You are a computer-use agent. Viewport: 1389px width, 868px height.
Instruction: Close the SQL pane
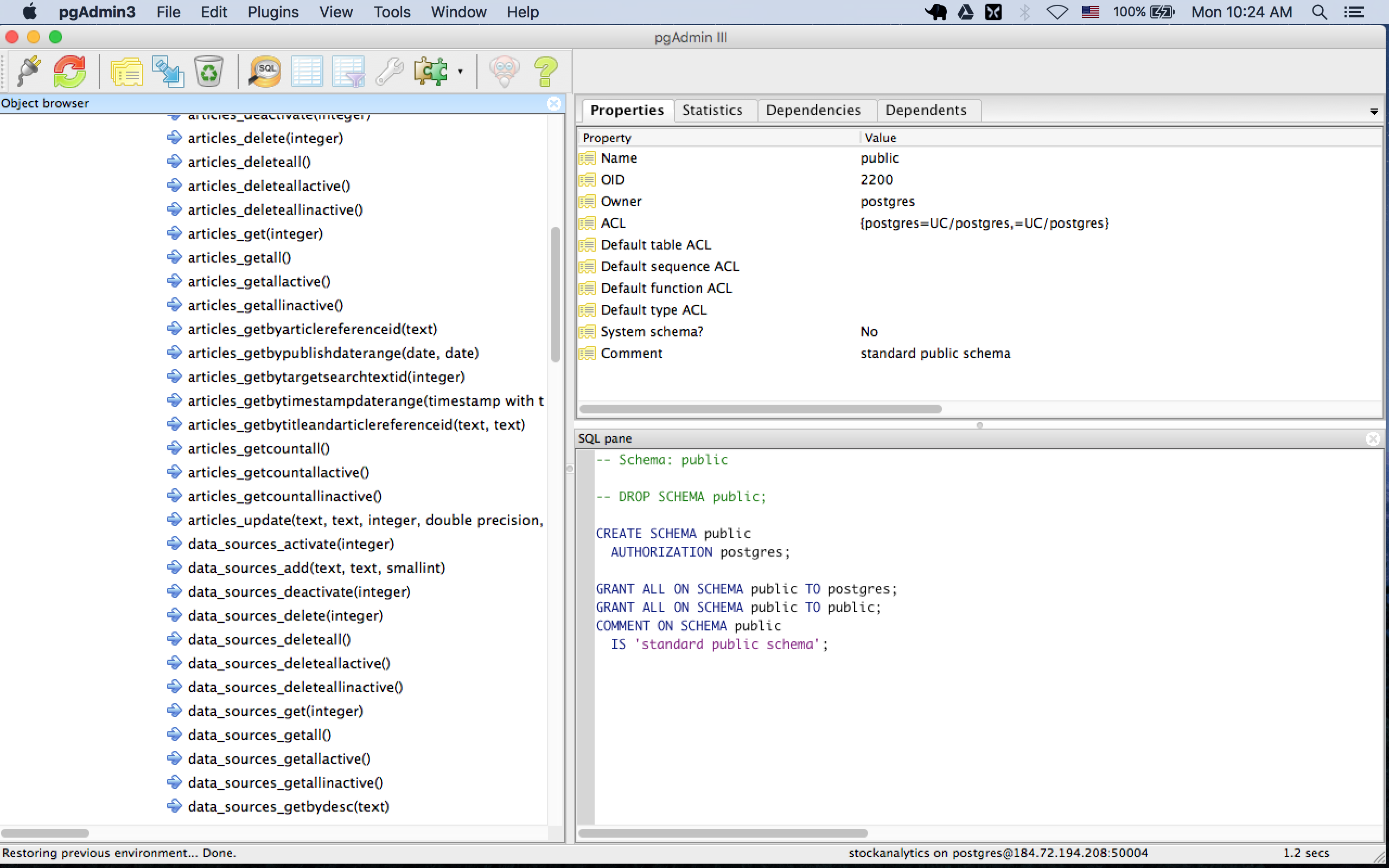point(1373,438)
